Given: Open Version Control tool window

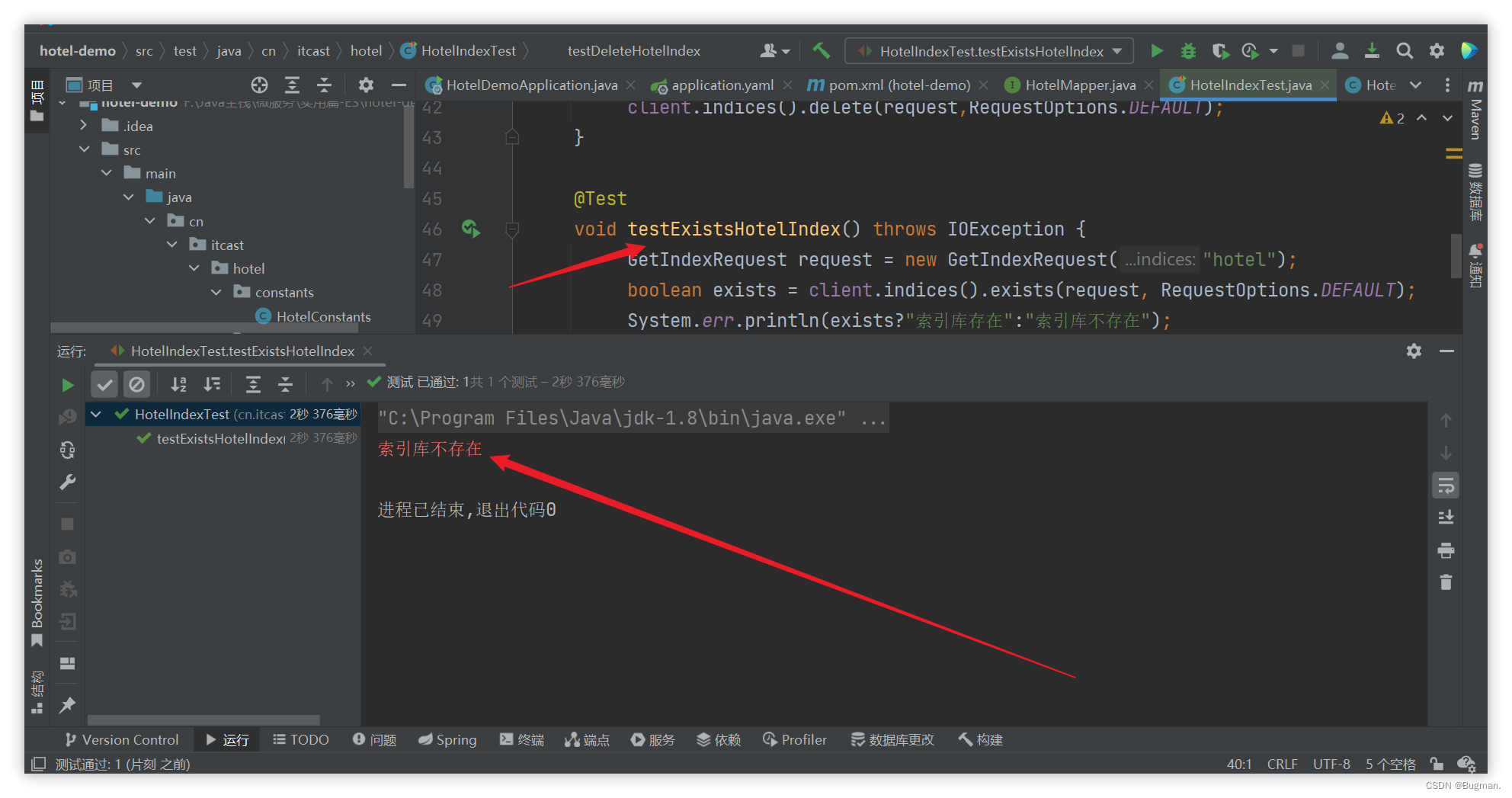Looking at the screenshot, I should [x=122, y=739].
